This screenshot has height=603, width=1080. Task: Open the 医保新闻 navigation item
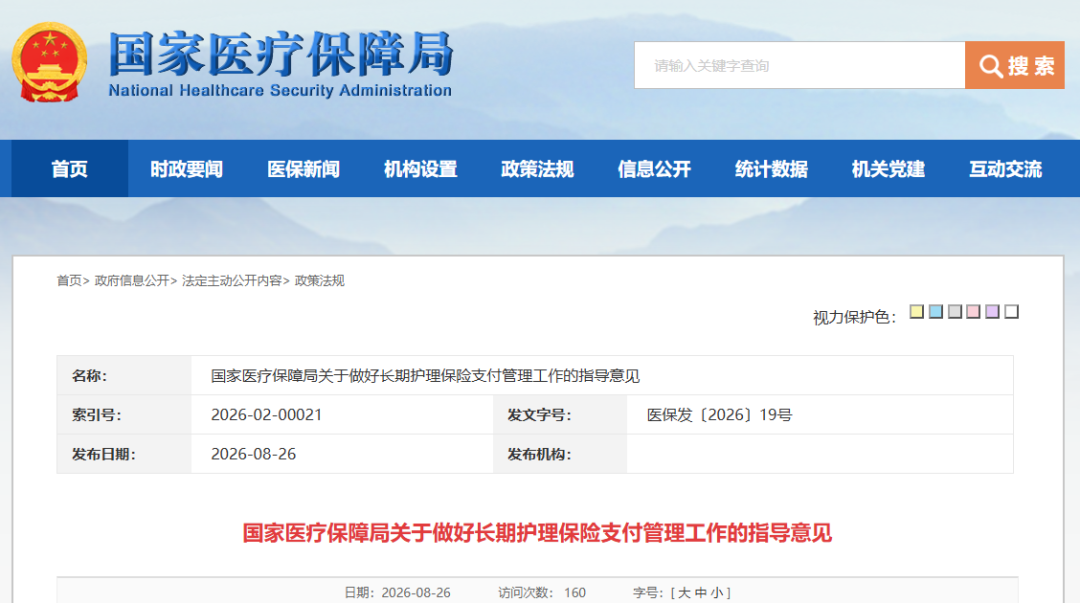pyautogui.click(x=304, y=169)
